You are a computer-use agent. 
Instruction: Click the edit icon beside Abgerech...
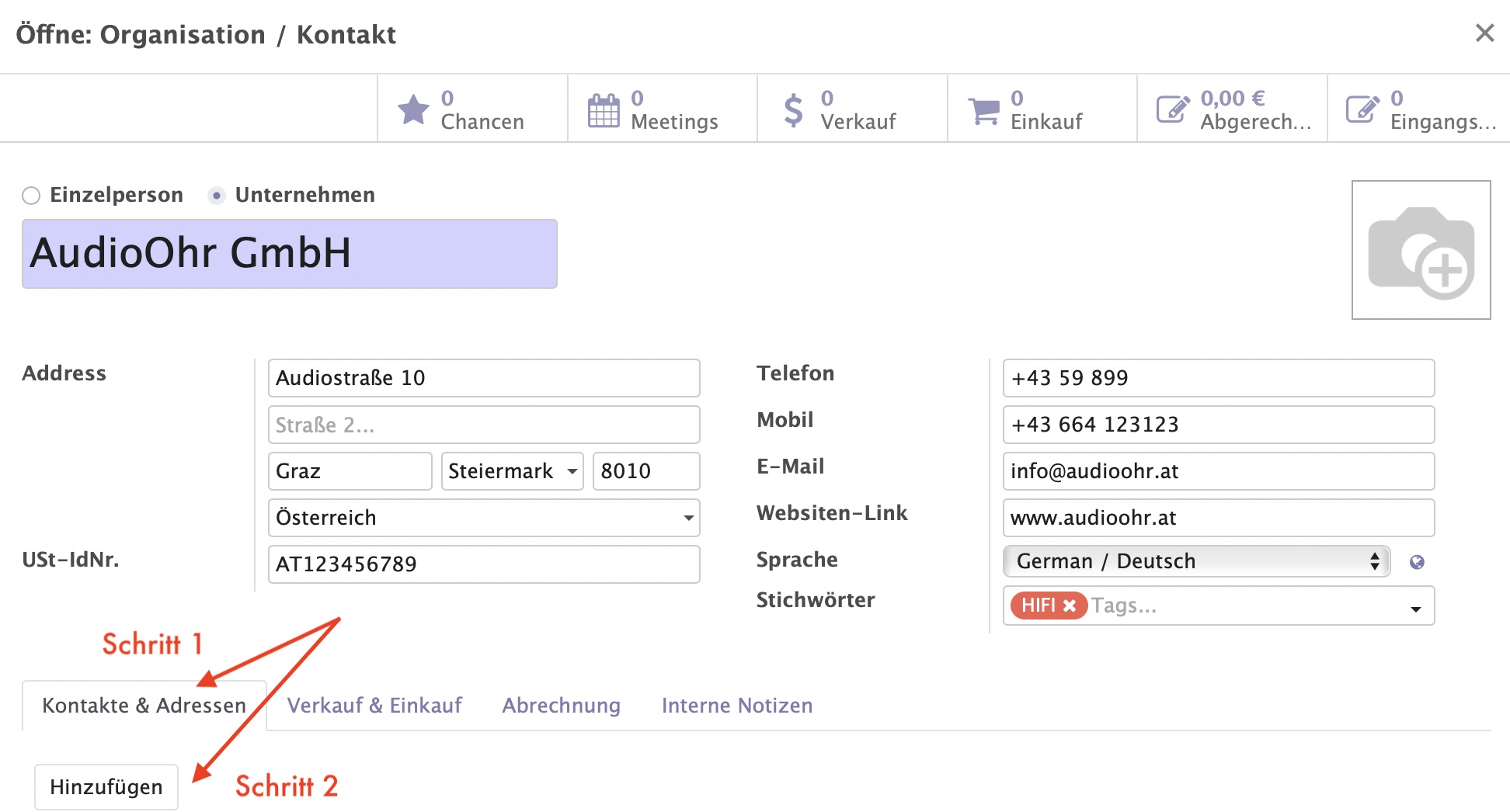pyautogui.click(x=1173, y=109)
